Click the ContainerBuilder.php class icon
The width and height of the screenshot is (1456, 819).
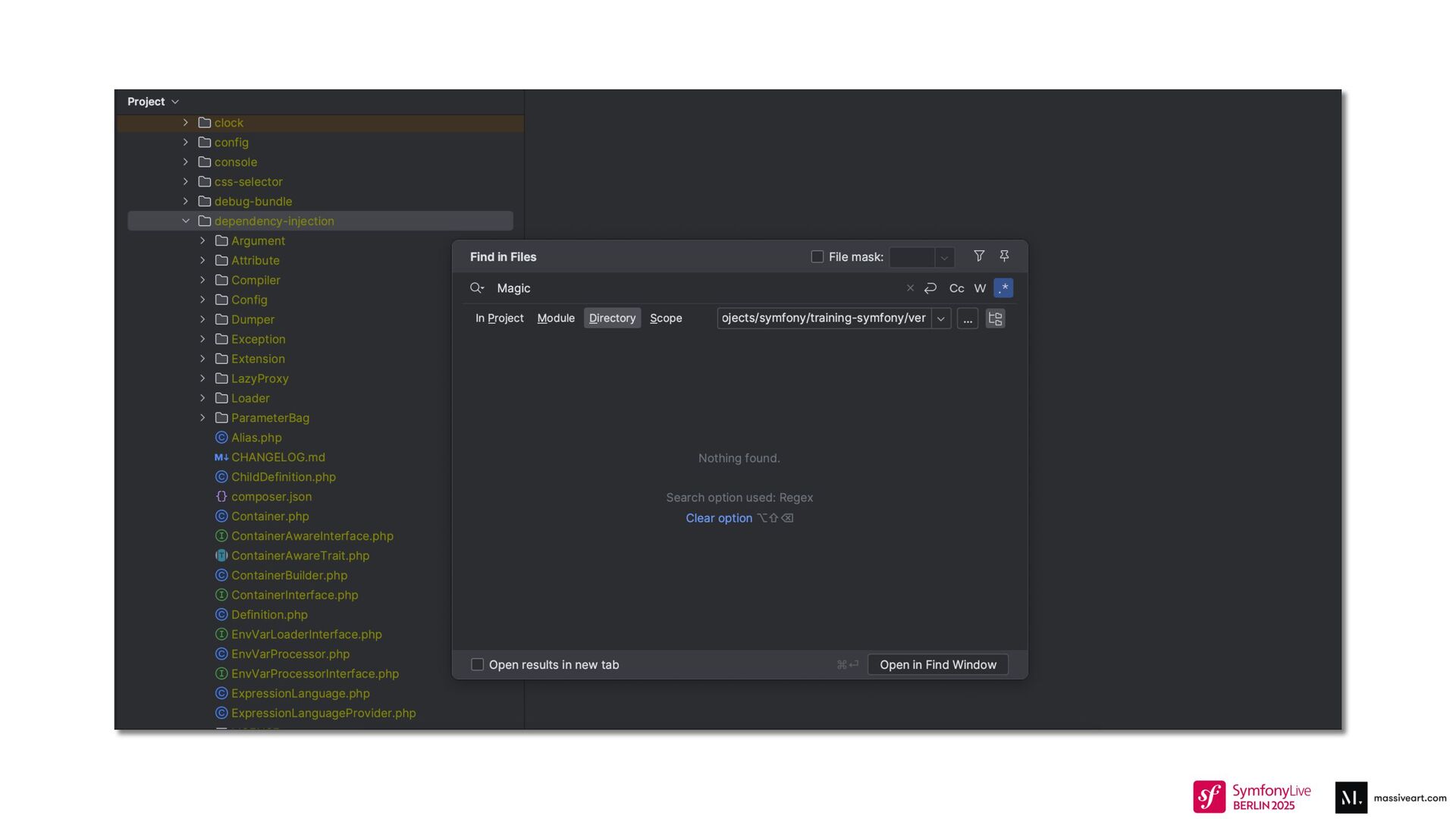click(x=221, y=576)
